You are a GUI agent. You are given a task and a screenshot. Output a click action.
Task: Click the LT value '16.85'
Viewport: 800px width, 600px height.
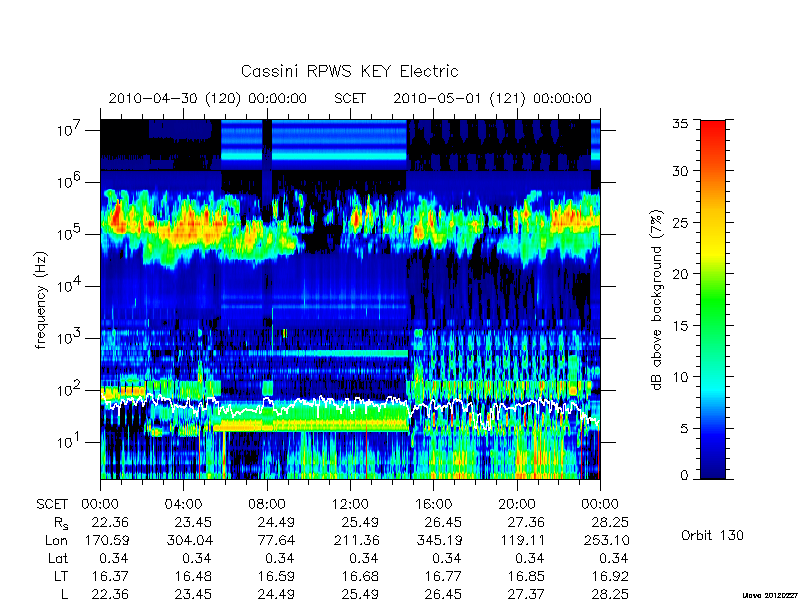[527, 576]
